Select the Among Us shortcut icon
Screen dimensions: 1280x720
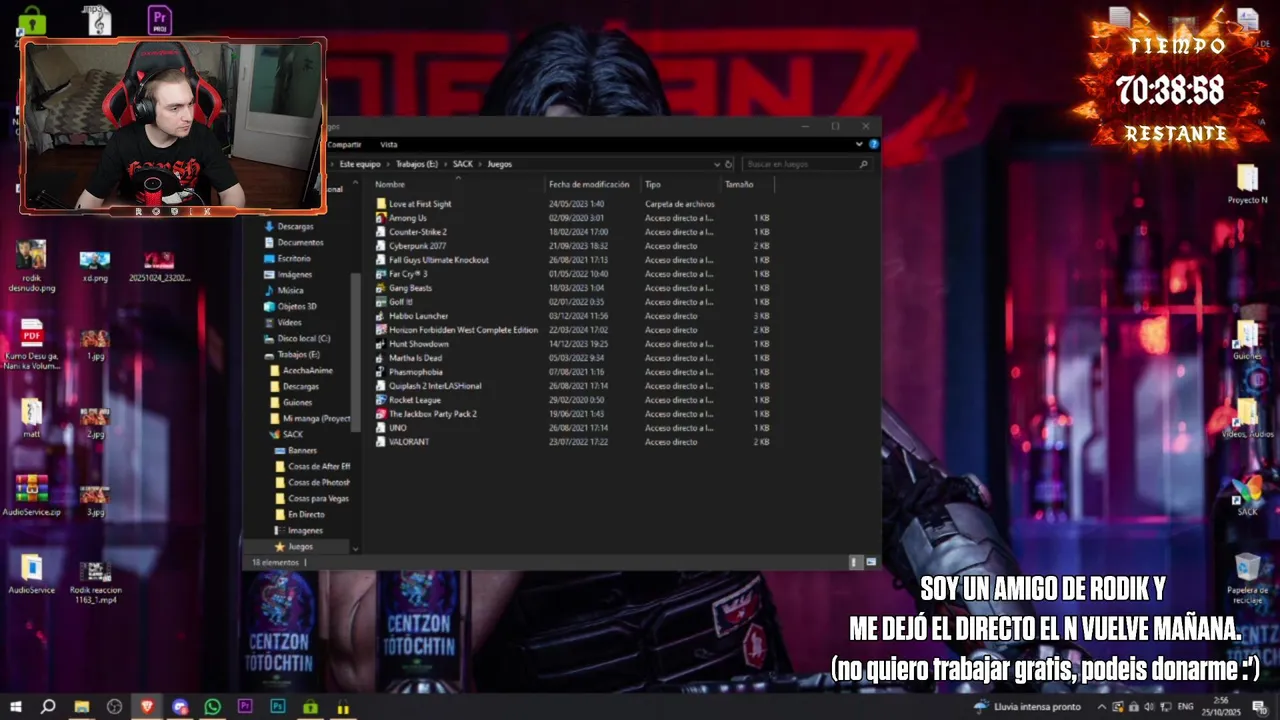point(381,218)
